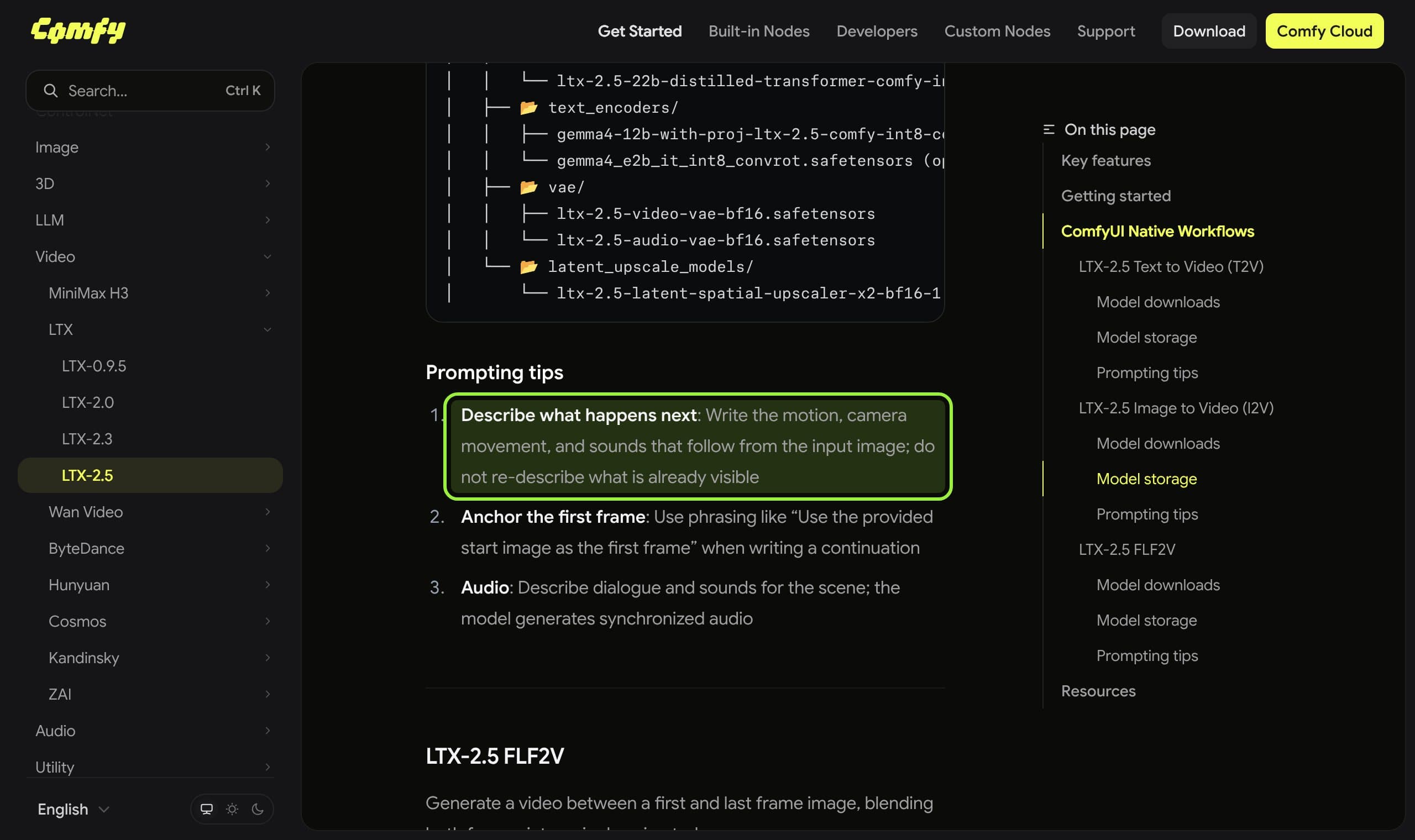Select the LTX-2.5 sidebar item
This screenshot has width=1415, height=840.
150,475
